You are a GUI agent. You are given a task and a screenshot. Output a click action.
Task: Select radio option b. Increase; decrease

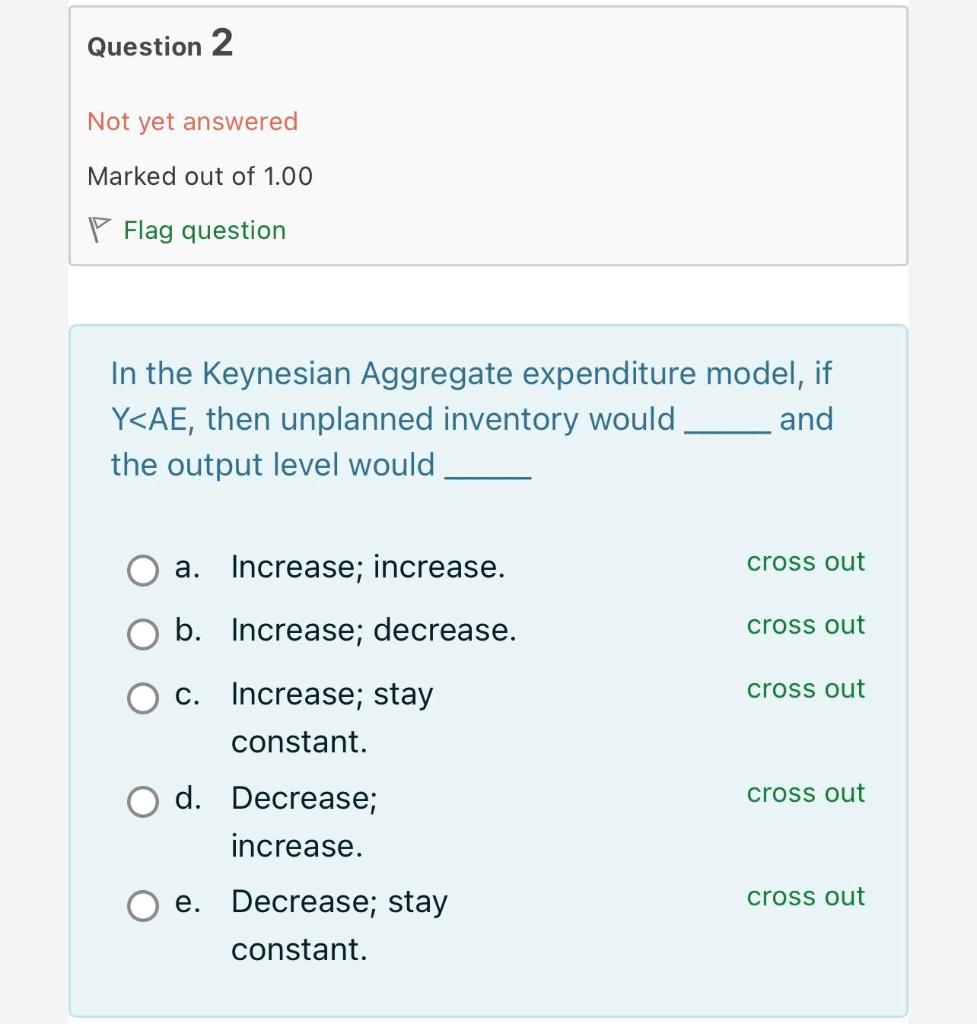[x=143, y=635]
